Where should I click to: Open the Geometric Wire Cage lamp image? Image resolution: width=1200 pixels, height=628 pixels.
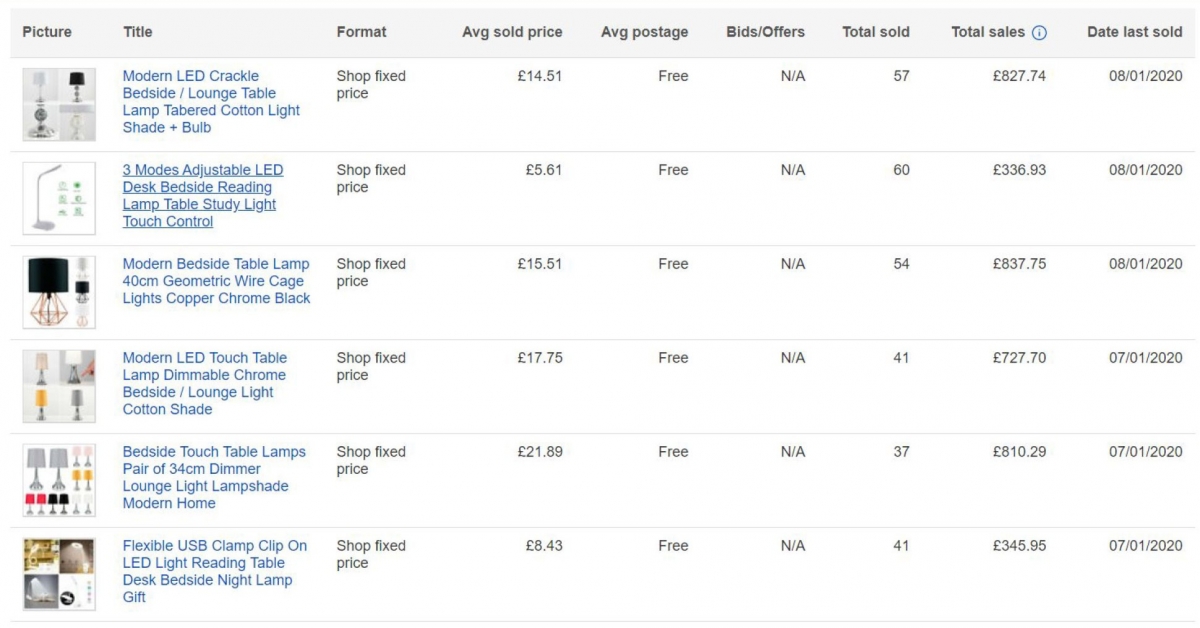click(x=59, y=292)
